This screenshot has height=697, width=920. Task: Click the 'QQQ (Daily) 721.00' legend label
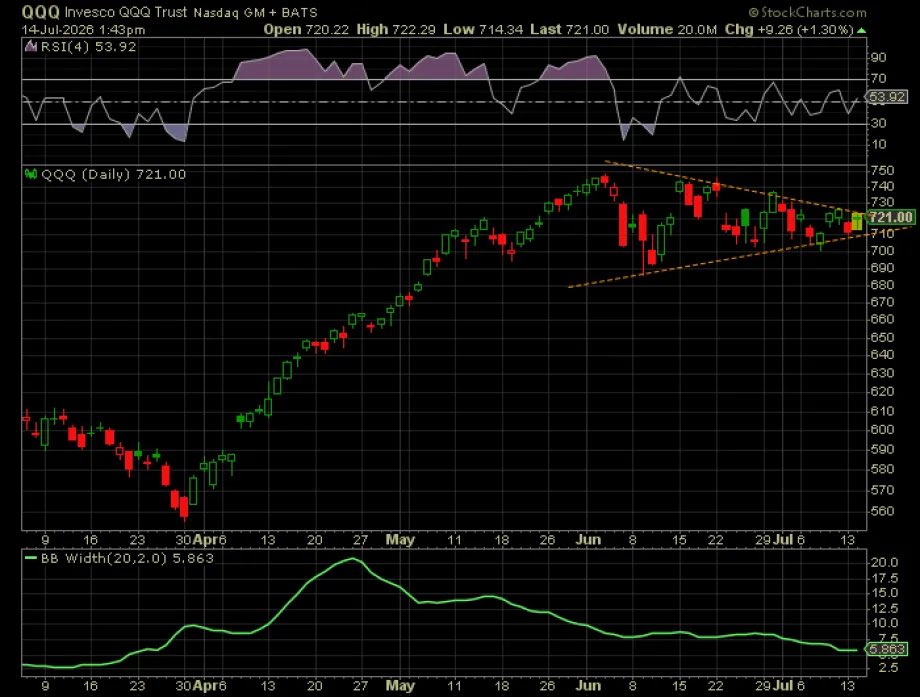[x=113, y=174]
